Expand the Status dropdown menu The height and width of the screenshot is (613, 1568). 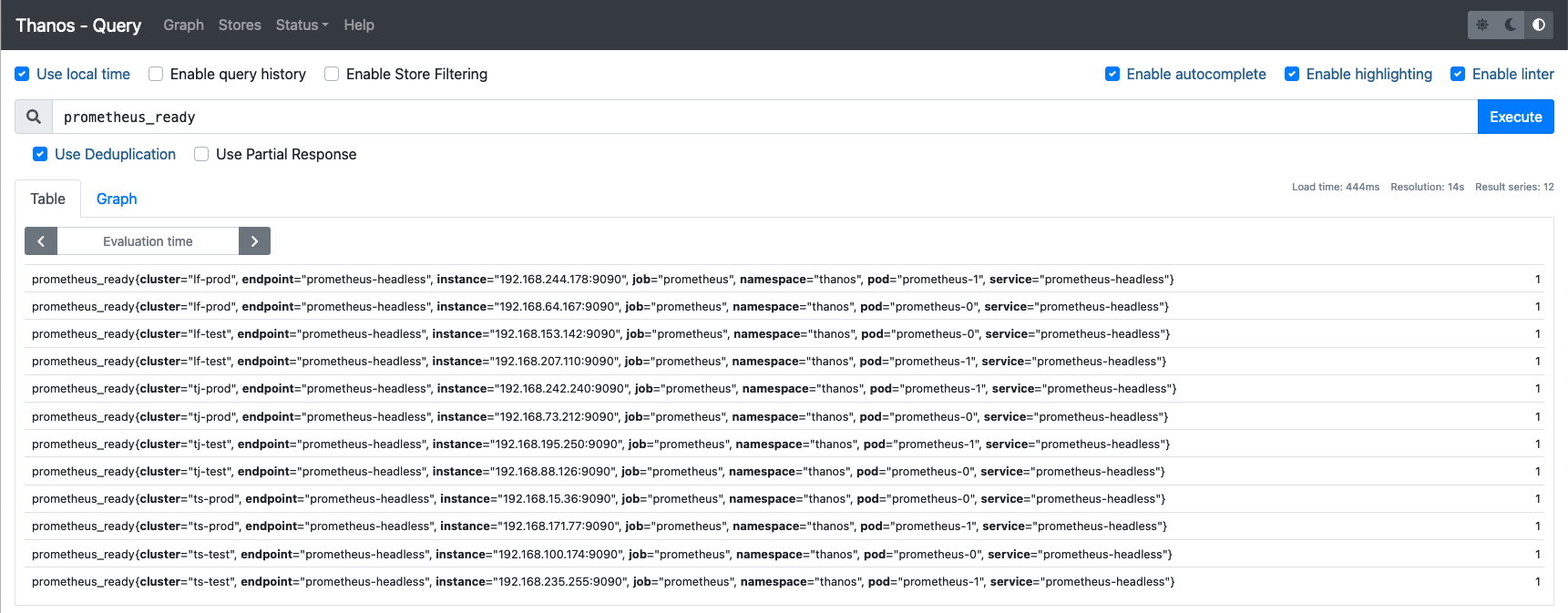click(302, 25)
